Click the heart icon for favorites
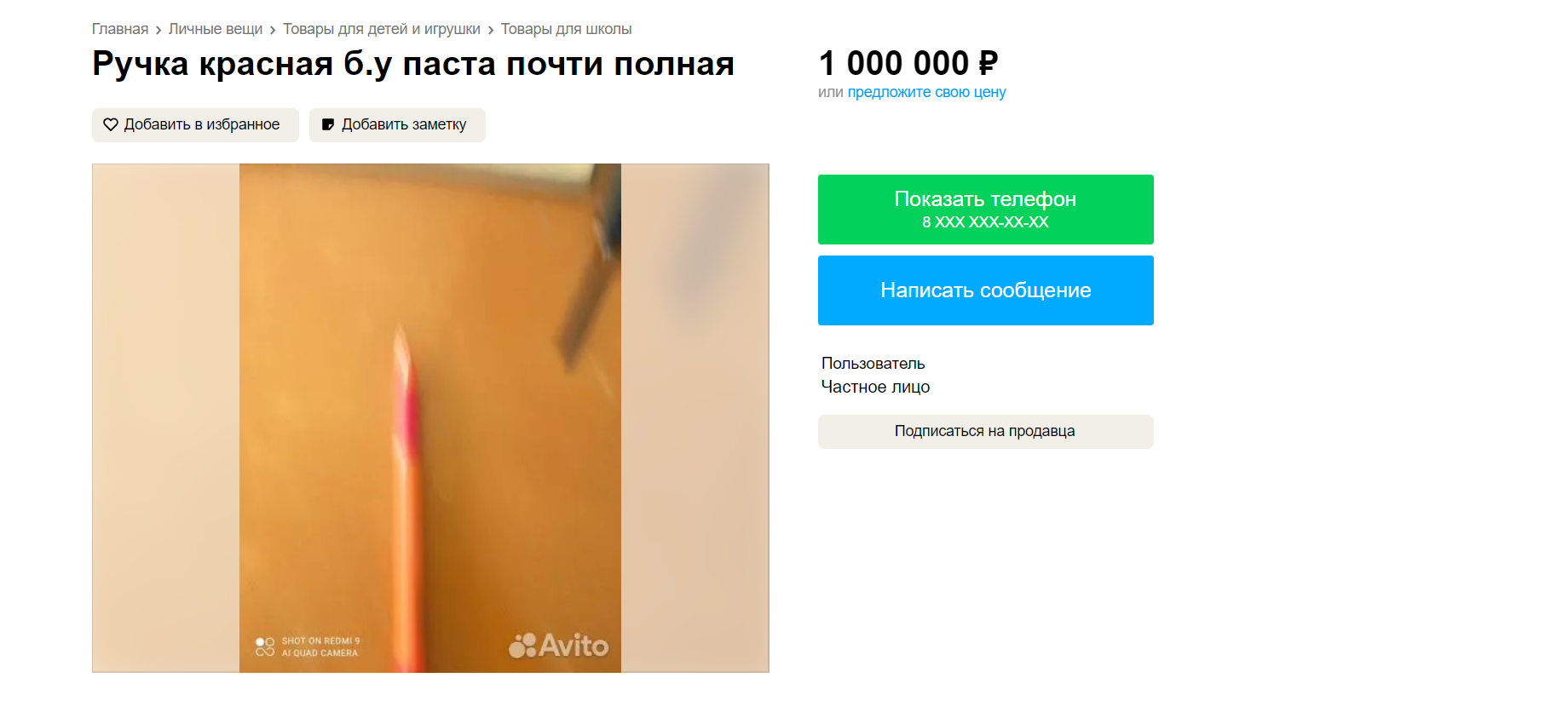This screenshot has height=718, width=1568. click(x=111, y=124)
